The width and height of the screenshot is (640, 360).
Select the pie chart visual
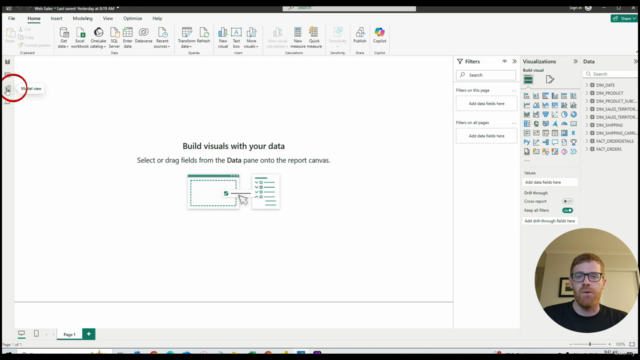pos(564,115)
